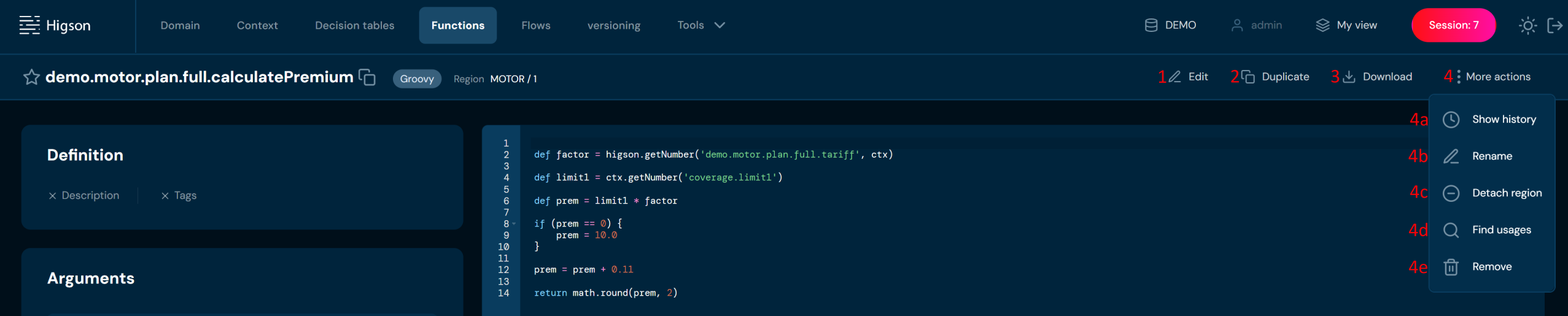
Task: Switch to the Flows tab
Action: (535, 25)
